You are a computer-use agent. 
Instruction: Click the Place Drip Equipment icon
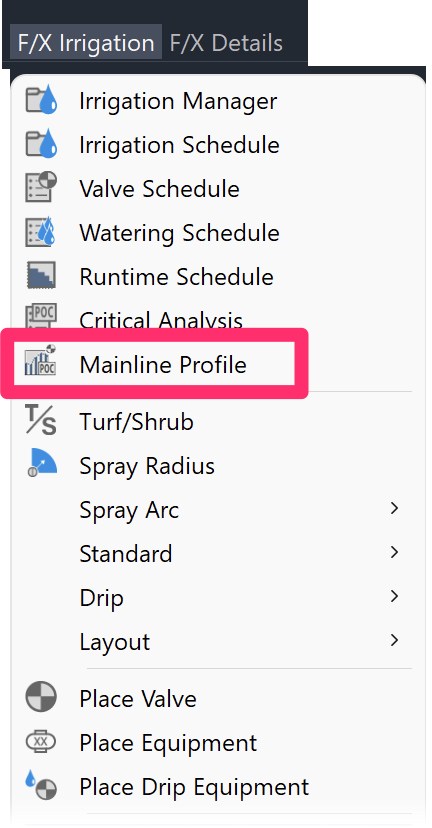point(41,786)
